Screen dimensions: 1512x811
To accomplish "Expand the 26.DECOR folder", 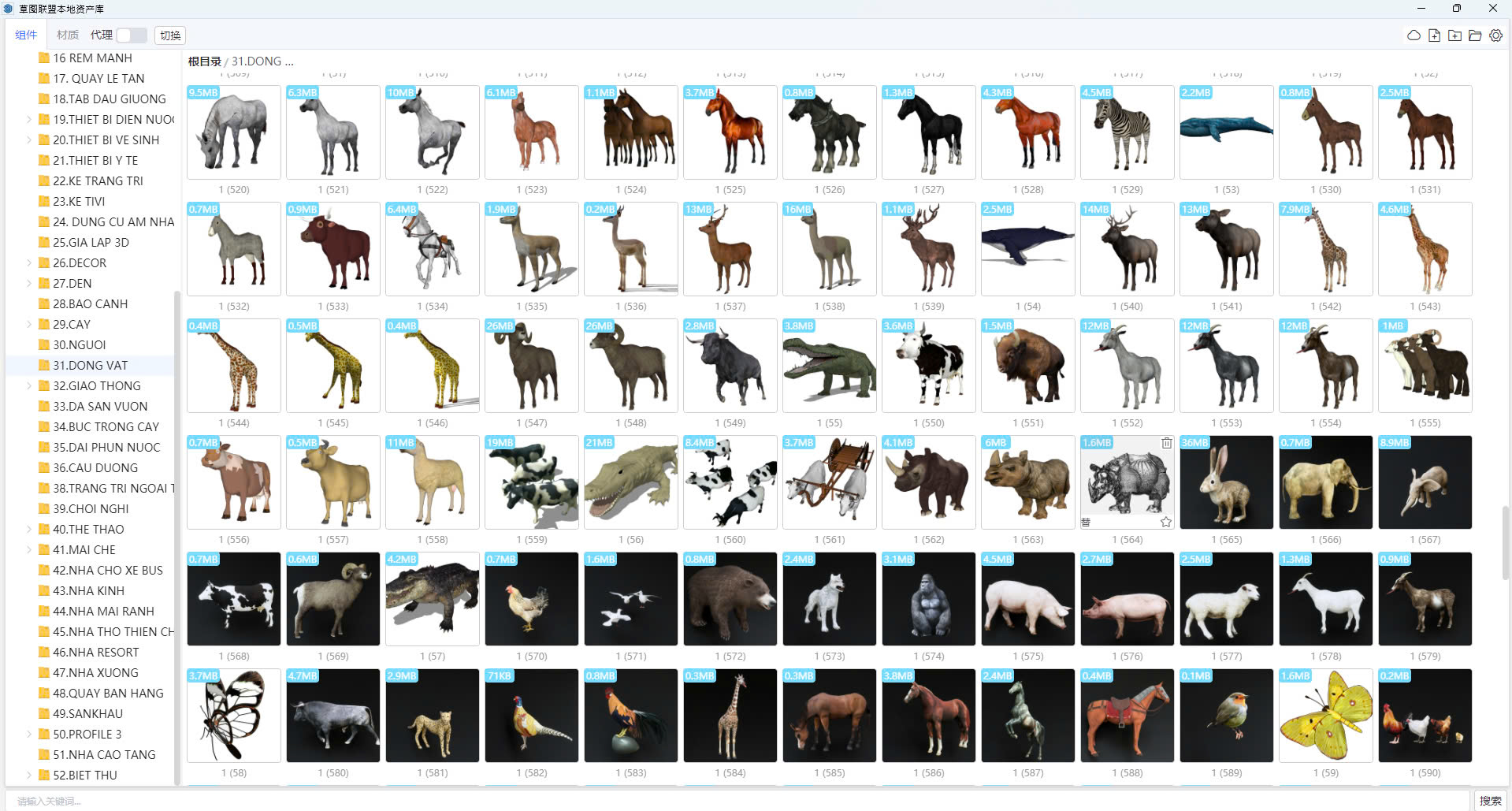I will [29, 263].
